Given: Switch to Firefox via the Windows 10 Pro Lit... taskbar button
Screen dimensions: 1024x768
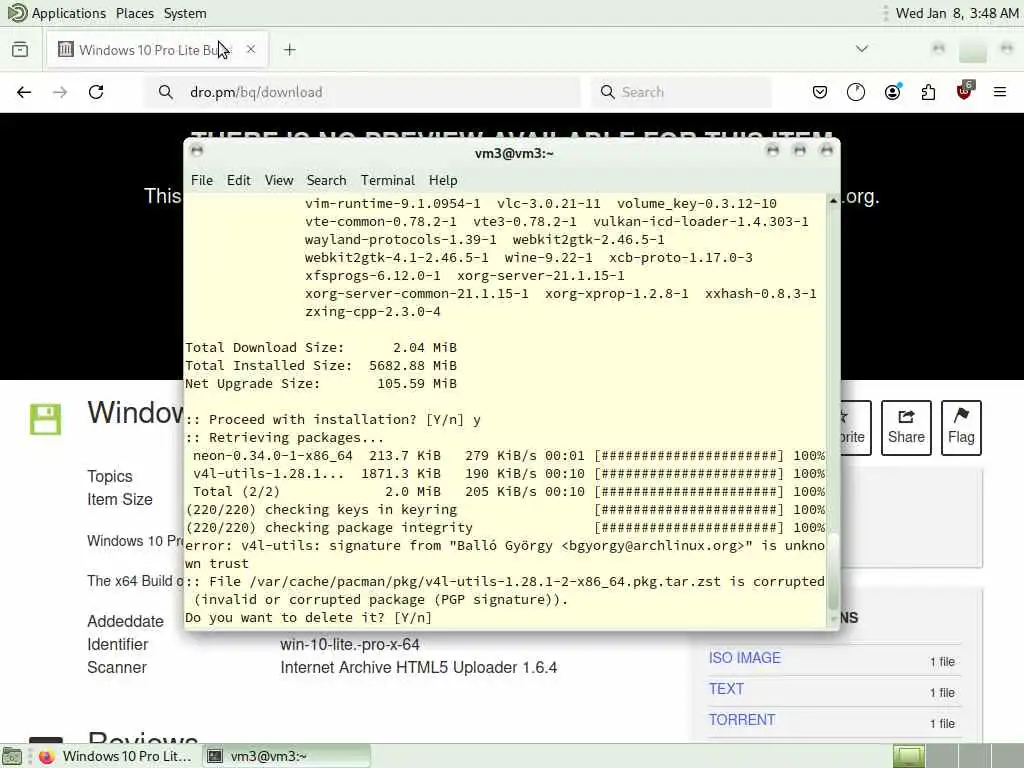Looking at the screenshot, I should (x=116, y=756).
